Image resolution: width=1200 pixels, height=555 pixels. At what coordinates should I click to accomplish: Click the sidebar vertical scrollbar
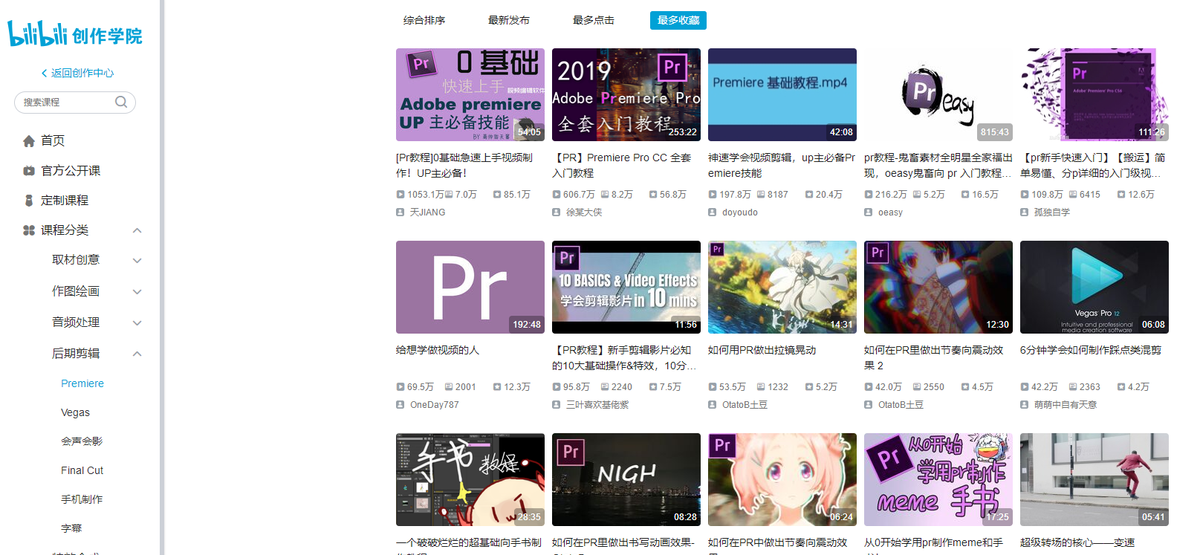click(162, 277)
